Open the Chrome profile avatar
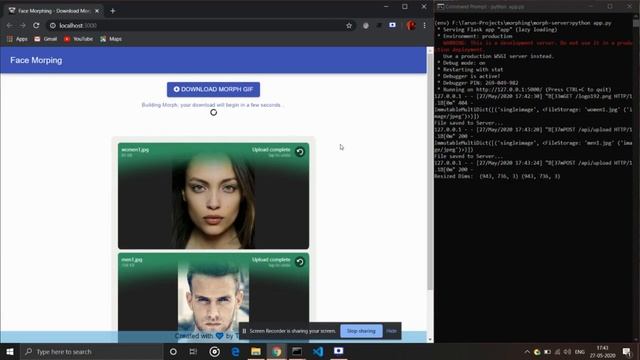640x360 pixels. pos(411,25)
